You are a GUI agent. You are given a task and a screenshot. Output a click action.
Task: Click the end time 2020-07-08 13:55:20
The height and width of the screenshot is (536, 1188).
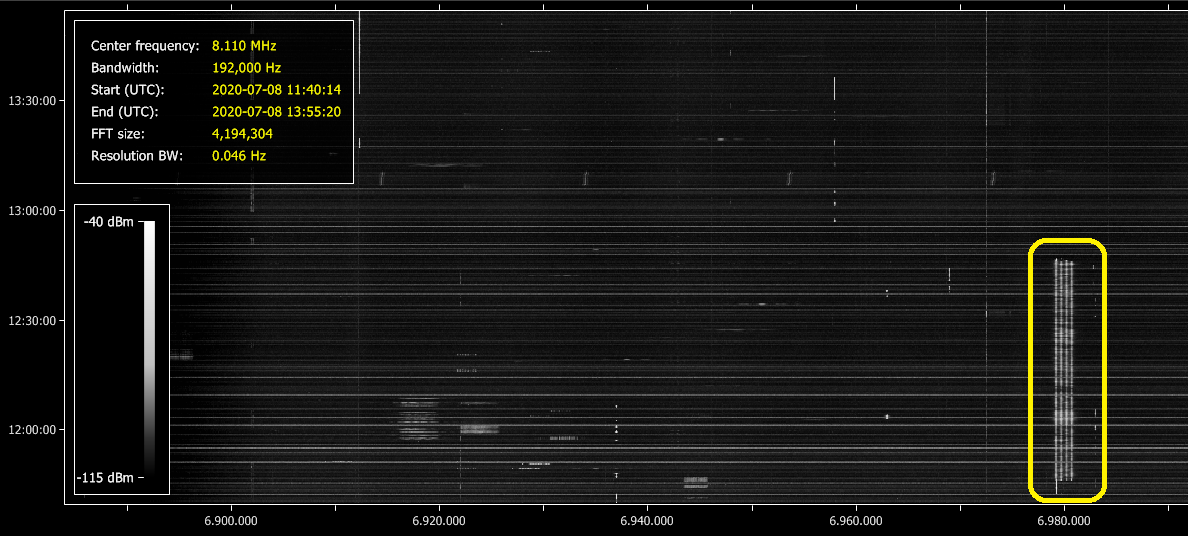tap(277, 111)
